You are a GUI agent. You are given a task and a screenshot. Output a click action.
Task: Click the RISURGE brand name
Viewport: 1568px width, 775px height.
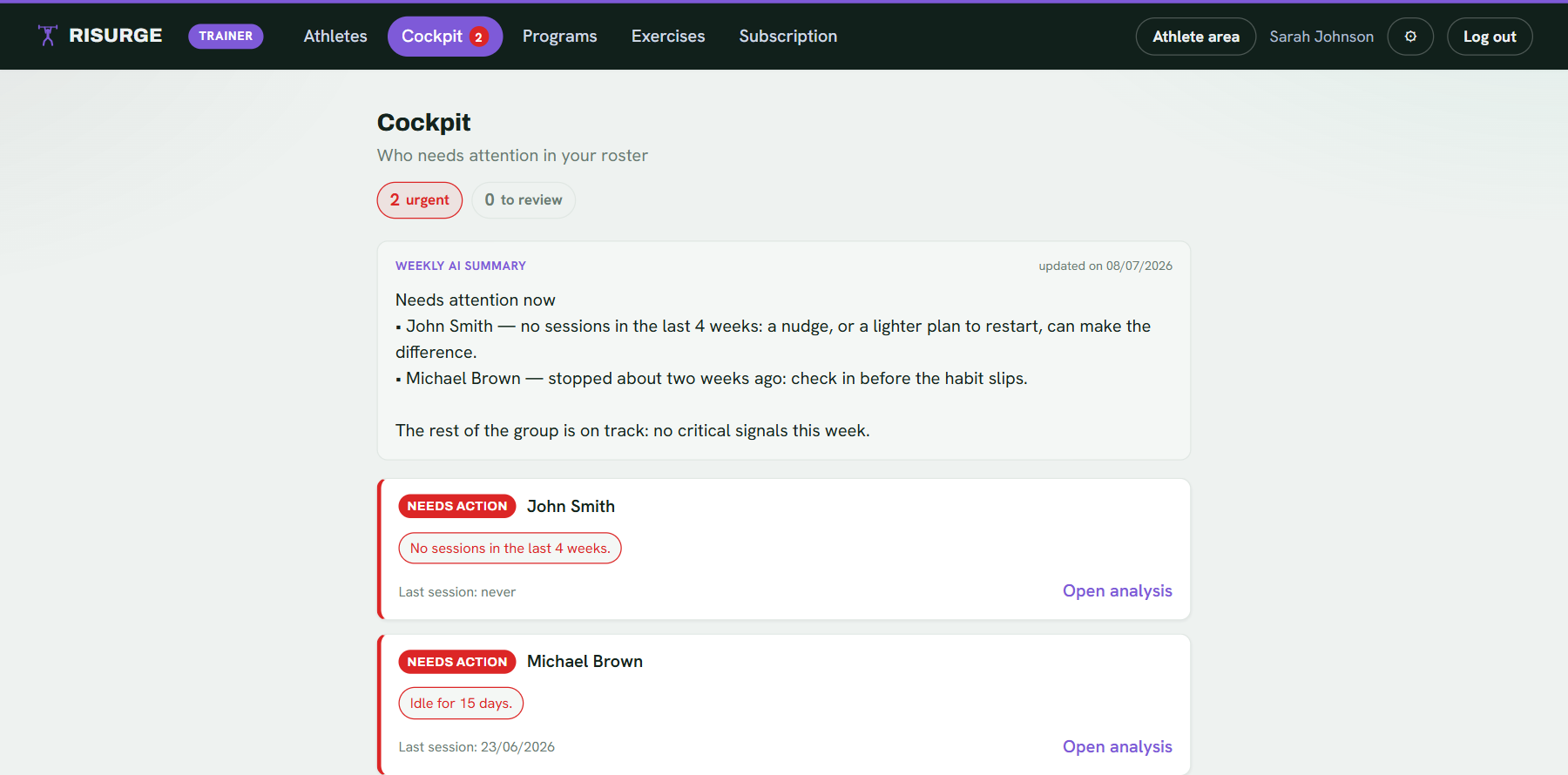point(116,36)
